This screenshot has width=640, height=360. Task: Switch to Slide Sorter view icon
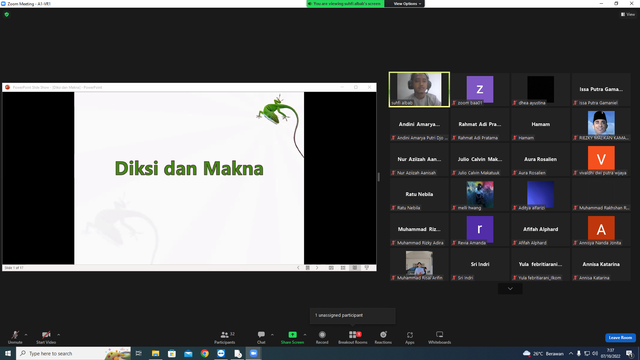[x=343, y=268]
